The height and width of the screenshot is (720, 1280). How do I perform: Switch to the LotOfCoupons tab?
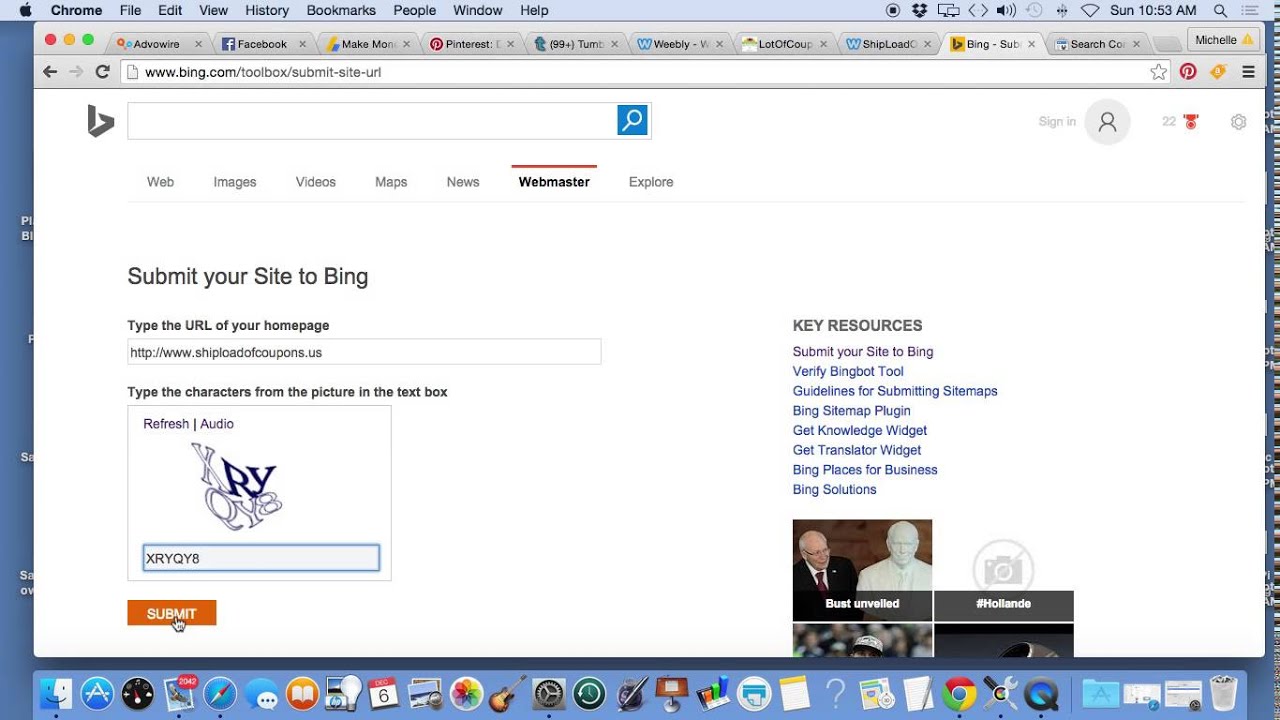pos(785,44)
